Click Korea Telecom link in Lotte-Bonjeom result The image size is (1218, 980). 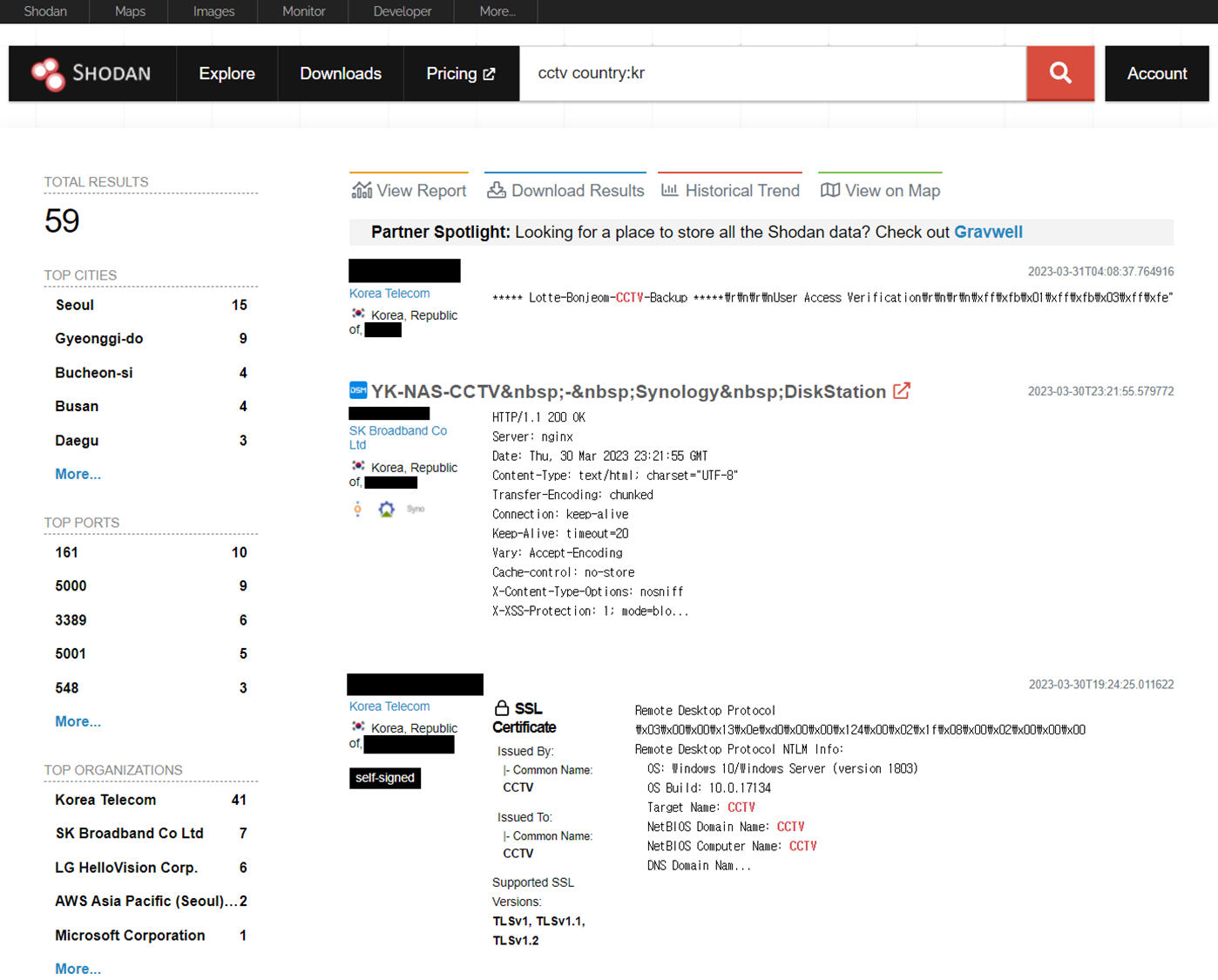pyautogui.click(x=389, y=294)
